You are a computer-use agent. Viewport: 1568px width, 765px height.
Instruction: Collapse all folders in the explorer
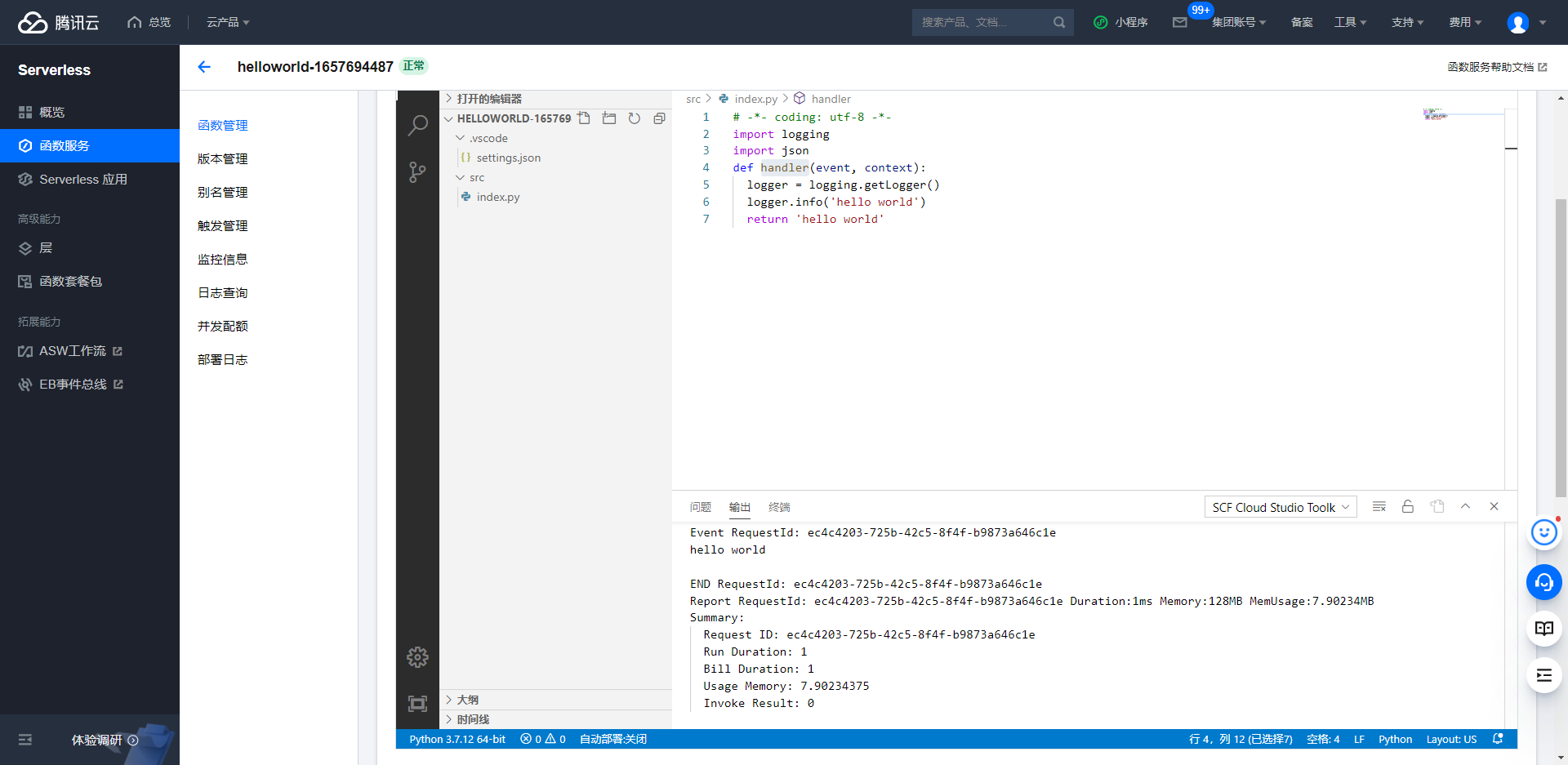659,118
